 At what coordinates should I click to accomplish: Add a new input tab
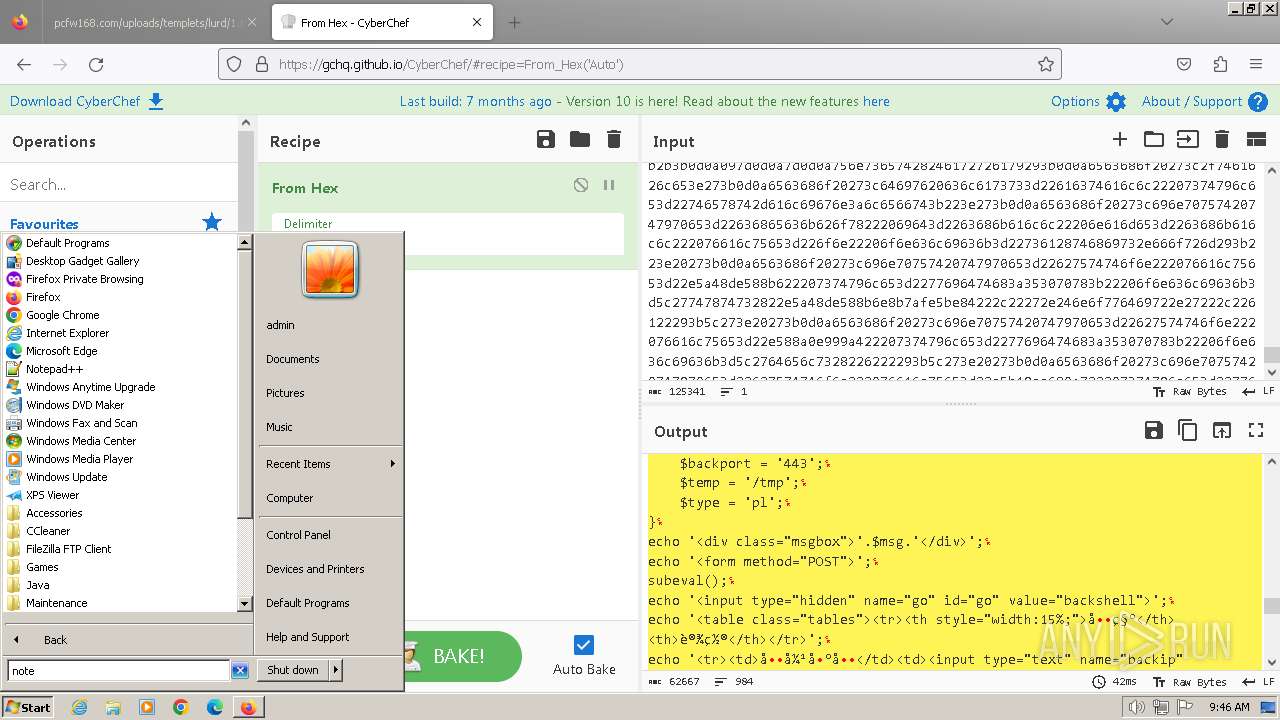click(1120, 140)
